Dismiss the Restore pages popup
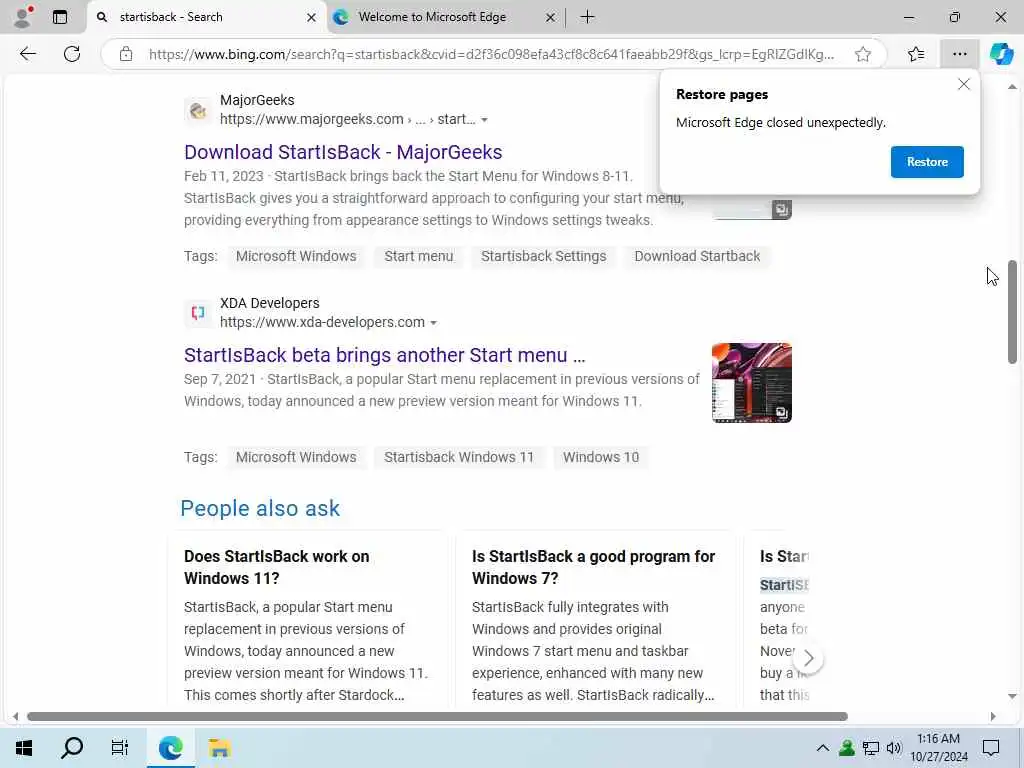Image resolution: width=1024 pixels, height=768 pixels. click(964, 84)
